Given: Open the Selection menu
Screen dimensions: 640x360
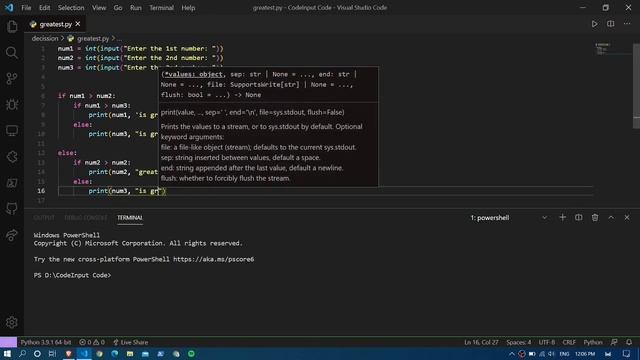Looking at the screenshot, I should (71, 8).
